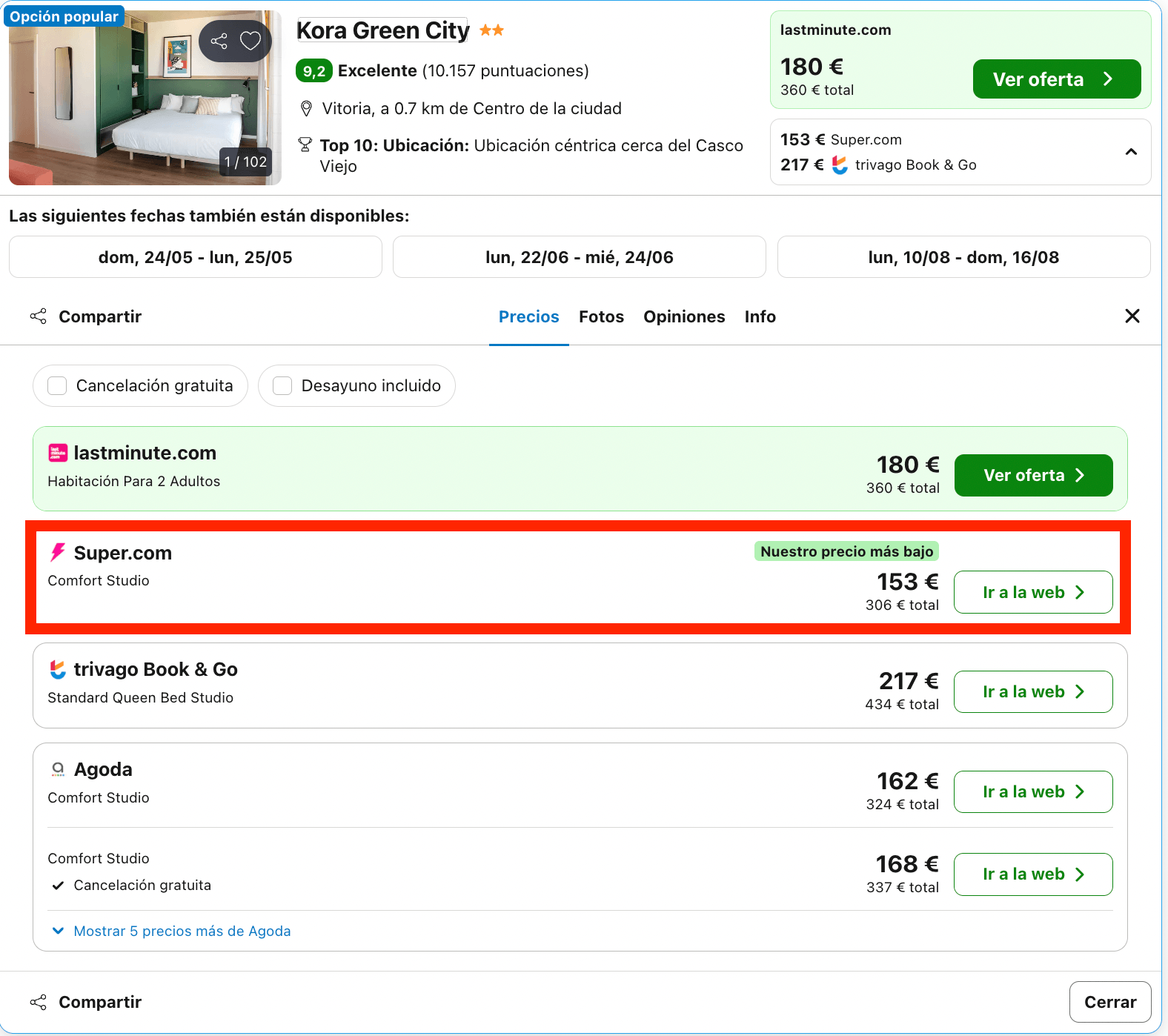Click the trophy icon beside Top 10
This screenshot has width=1168, height=1036.
coord(305,145)
